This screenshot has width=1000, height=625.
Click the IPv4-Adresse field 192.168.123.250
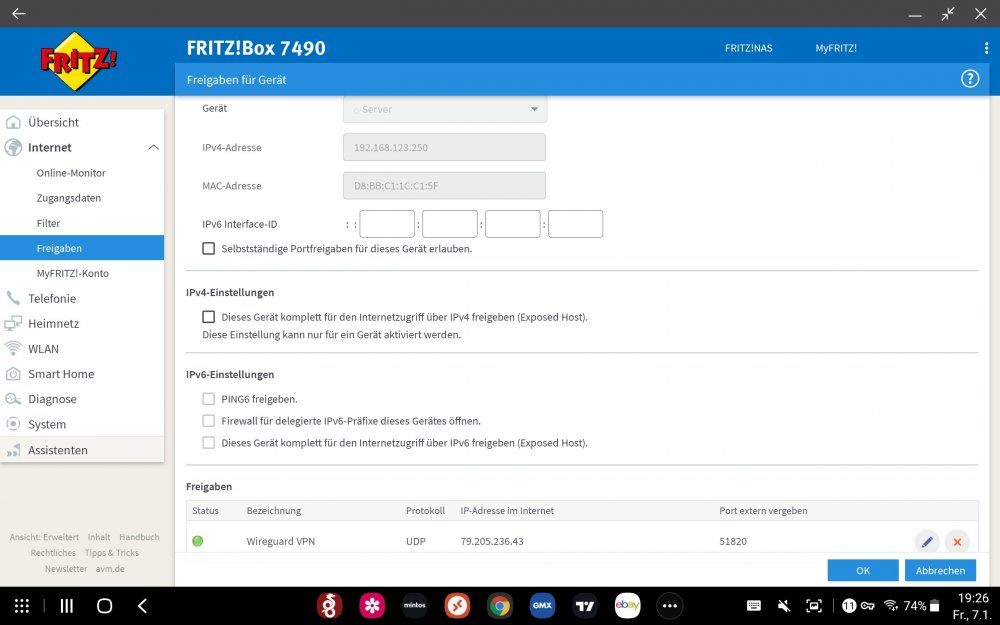coord(445,147)
